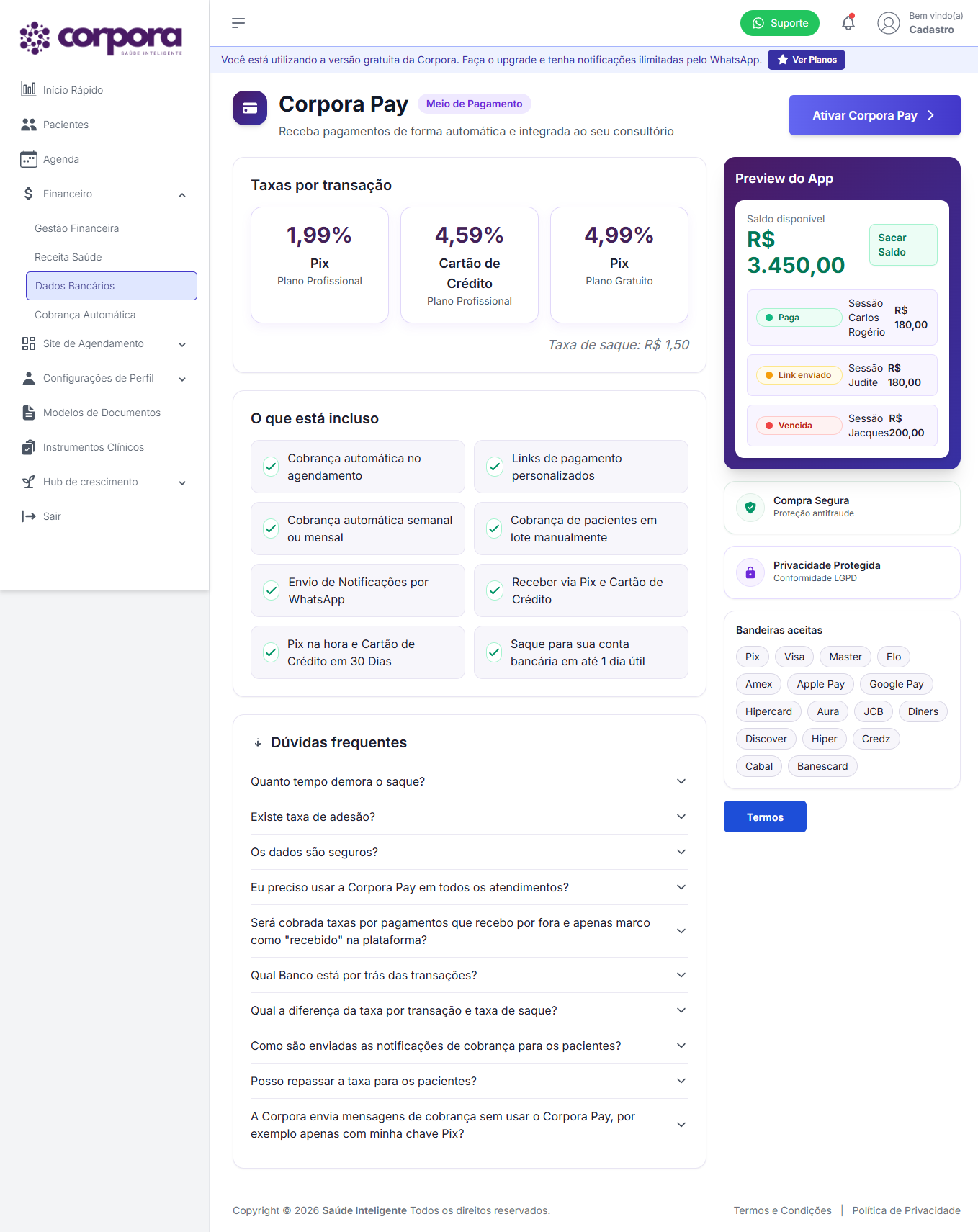Toggle the hamburger menu icon
This screenshot has height=1232, width=978.
pyautogui.click(x=238, y=23)
